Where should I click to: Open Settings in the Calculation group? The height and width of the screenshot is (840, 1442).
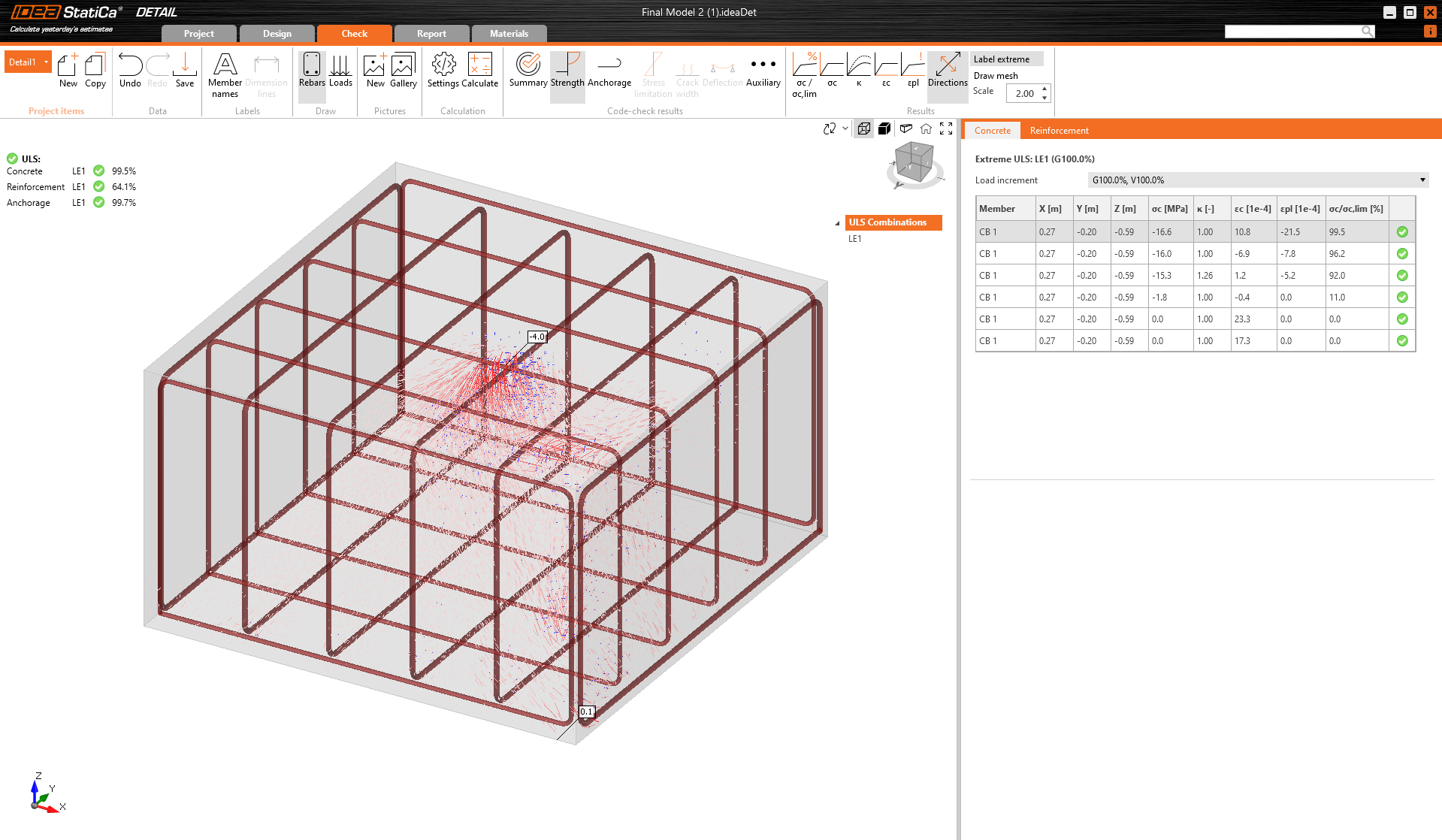[x=443, y=71]
